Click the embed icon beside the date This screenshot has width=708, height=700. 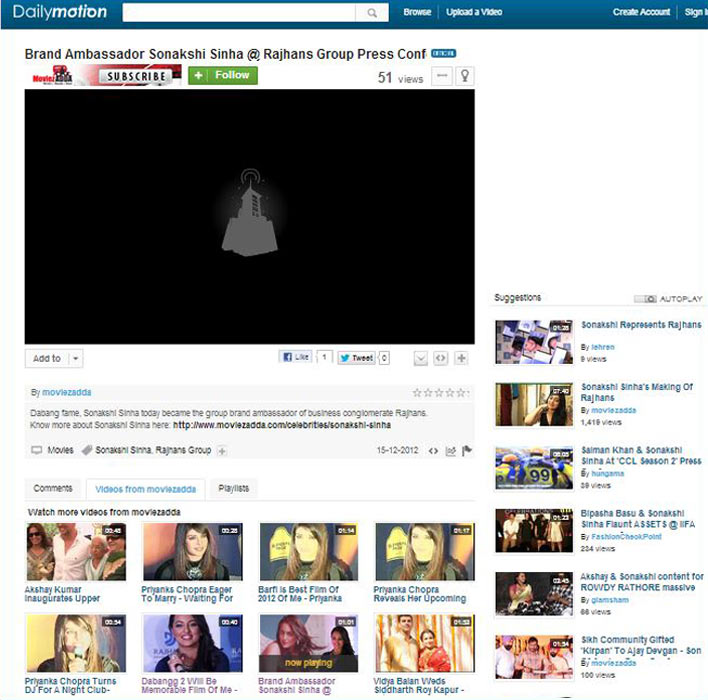click(x=433, y=451)
